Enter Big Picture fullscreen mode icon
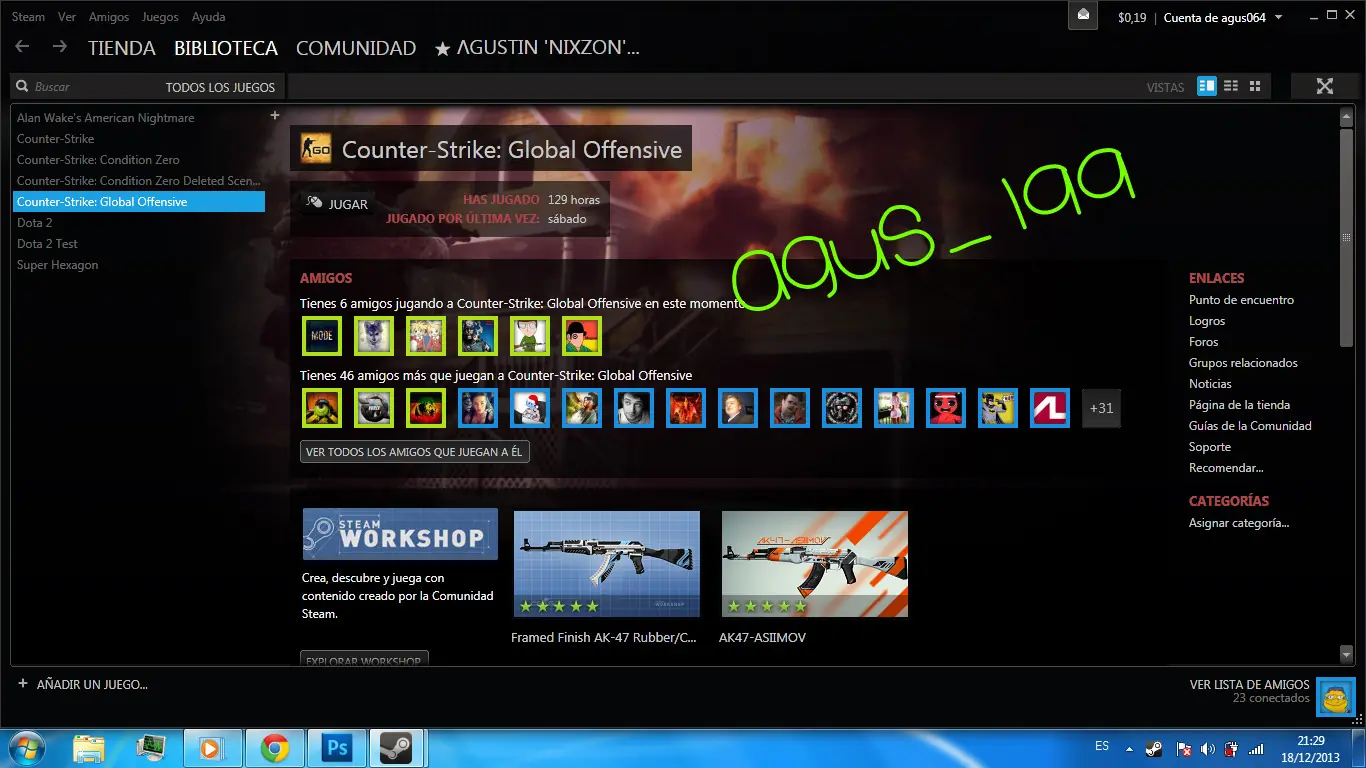The height and width of the screenshot is (768, 1366). click(x=1325, y=86)
